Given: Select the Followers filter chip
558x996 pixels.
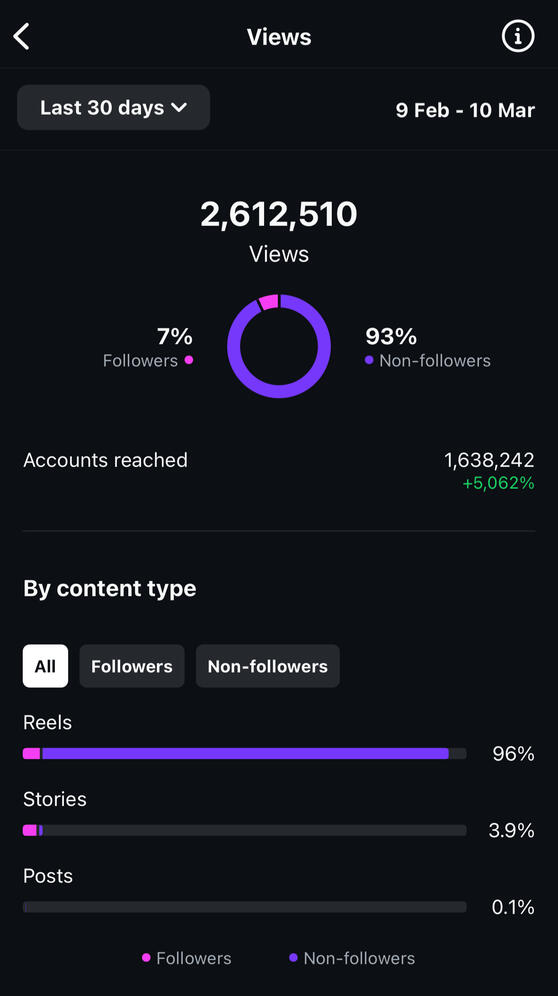Looking at the screenshot, I should 132,666.
